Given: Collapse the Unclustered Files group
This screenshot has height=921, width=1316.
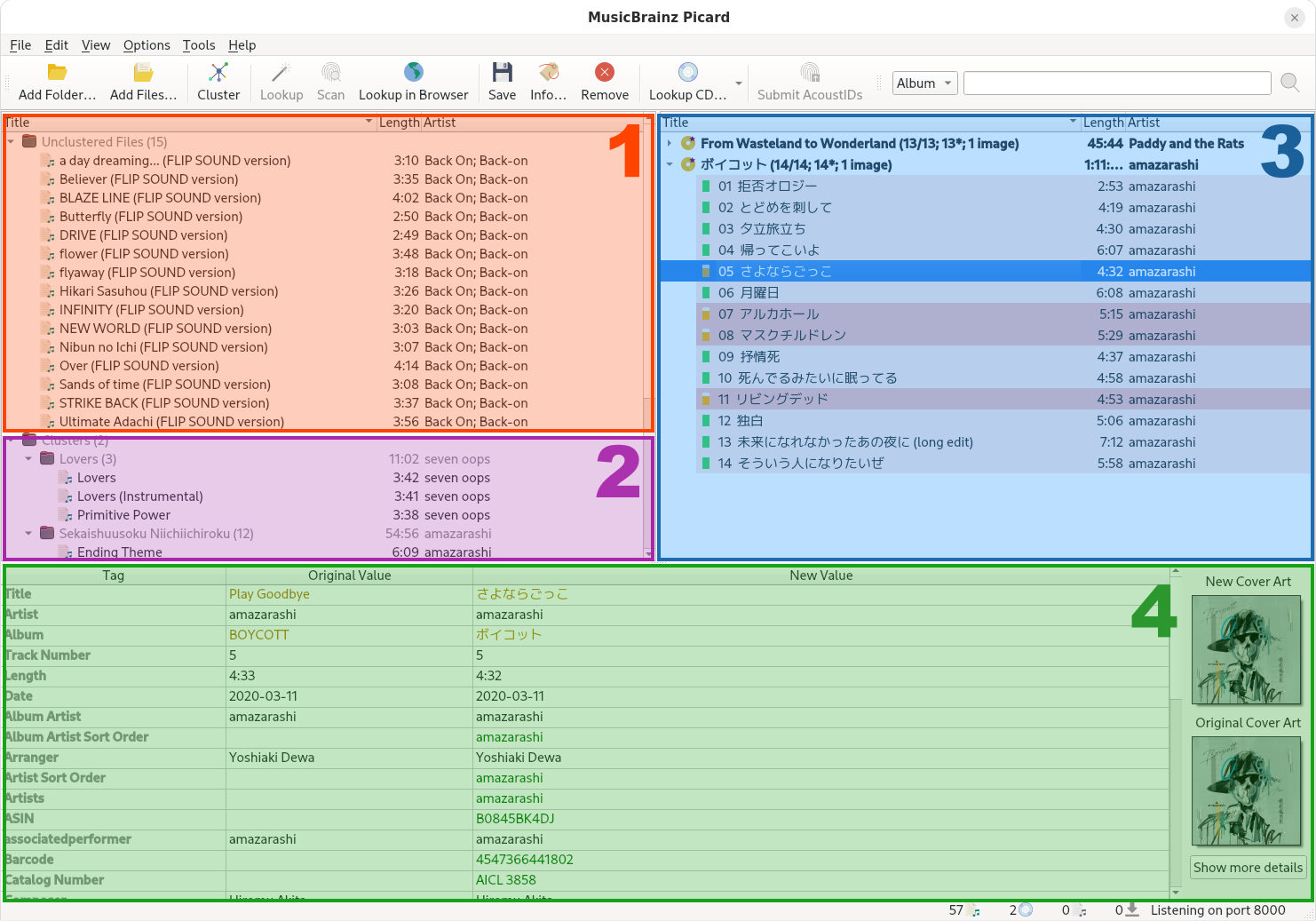Looking at the screenshot, I should (11, 142).
